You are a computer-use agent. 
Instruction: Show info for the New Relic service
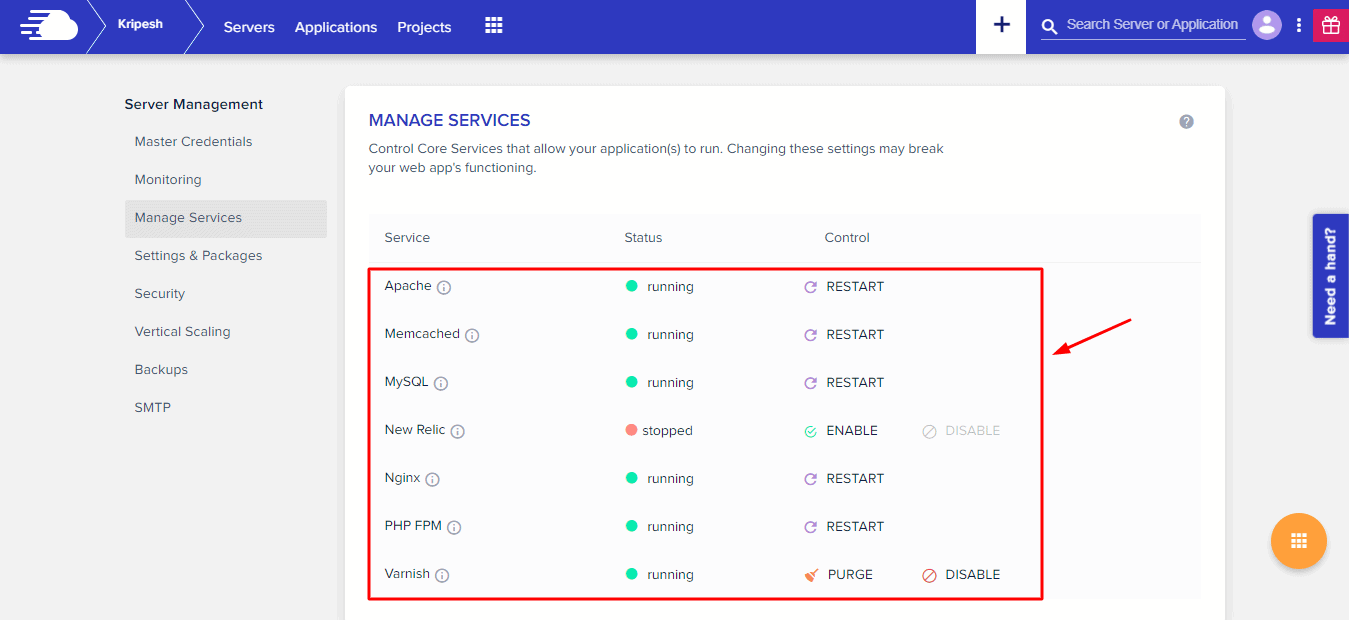click(x=457, y=432)
